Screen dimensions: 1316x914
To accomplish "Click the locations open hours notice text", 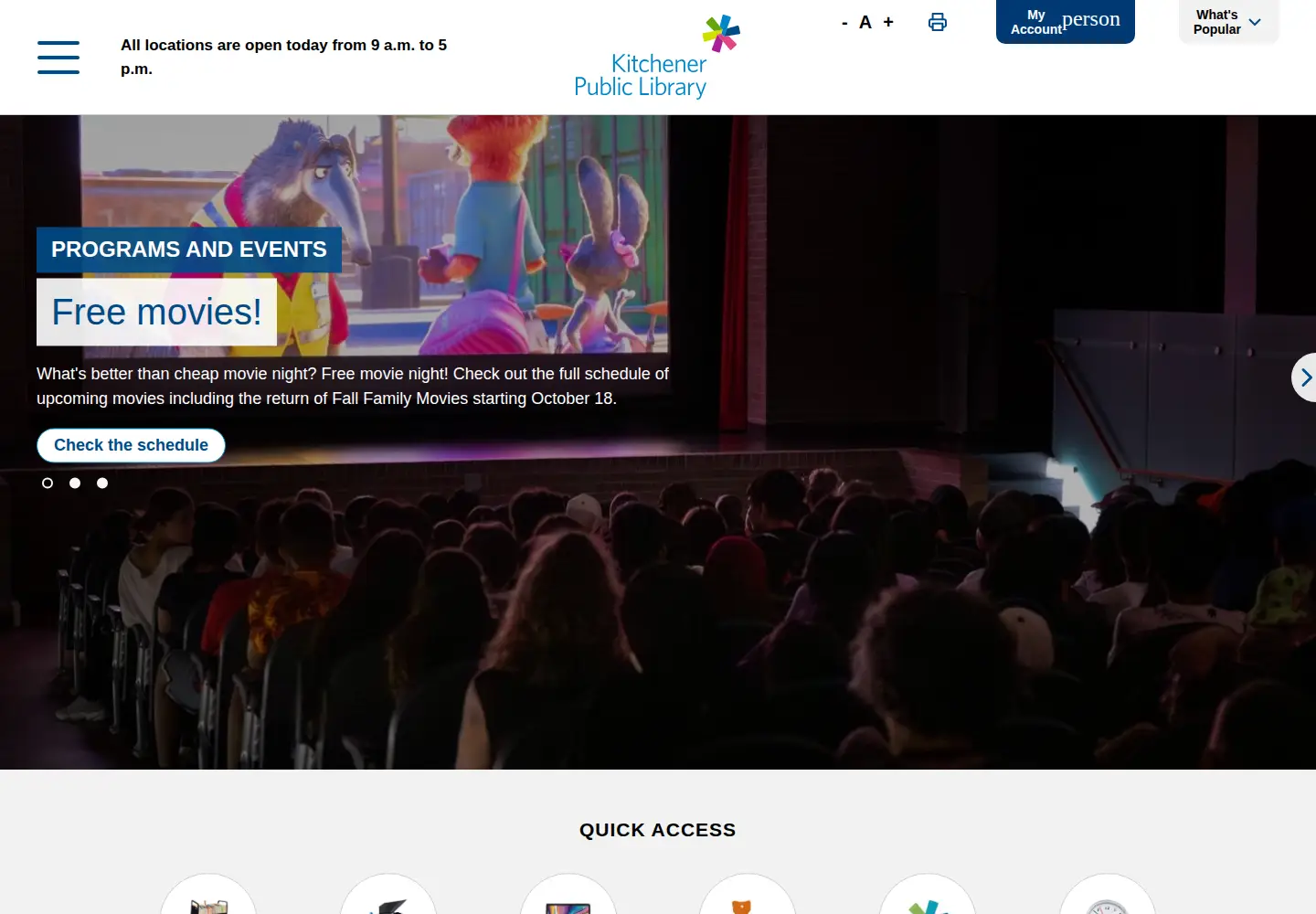I will click(x=284, y=57).
